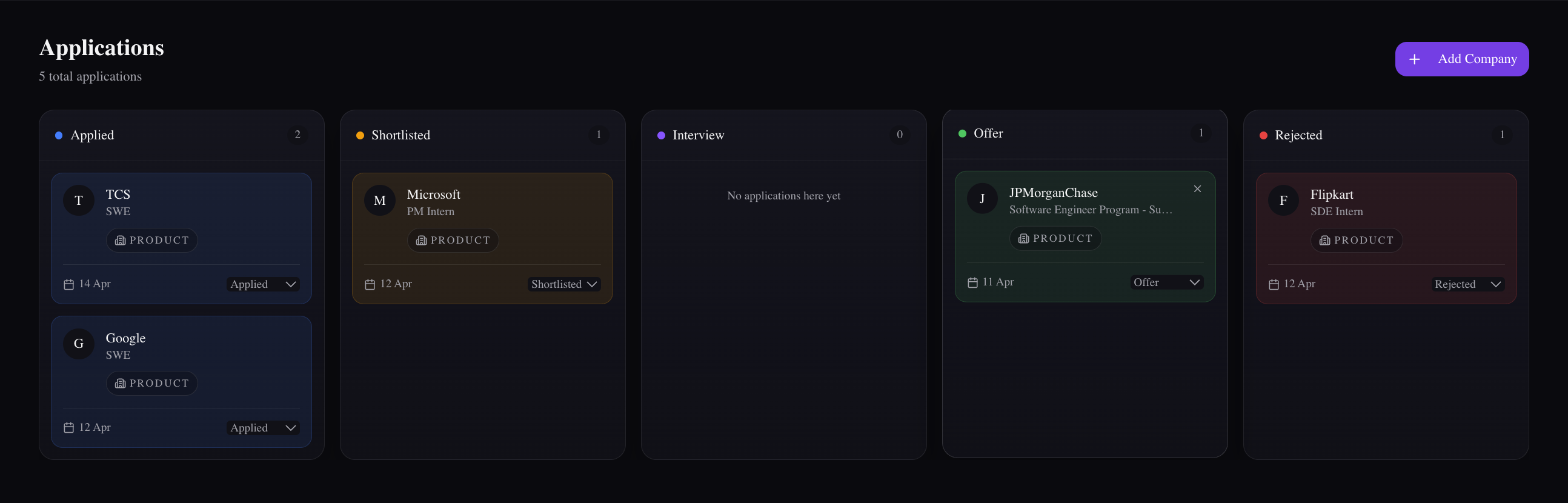Screen dimensions: 1568x503
Task: Click the T avatar on the TCS card
Action: pyautogui.click(x=79, y=201)
